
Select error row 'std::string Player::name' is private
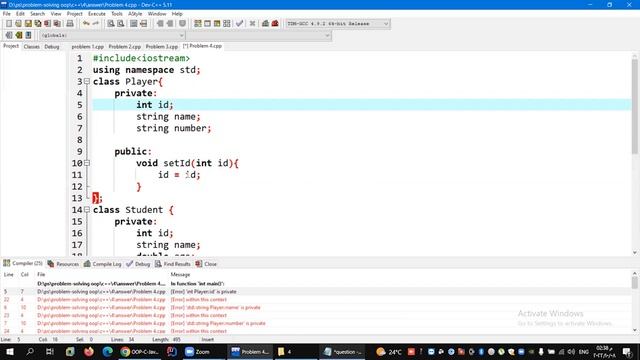[x=316, y=308]
